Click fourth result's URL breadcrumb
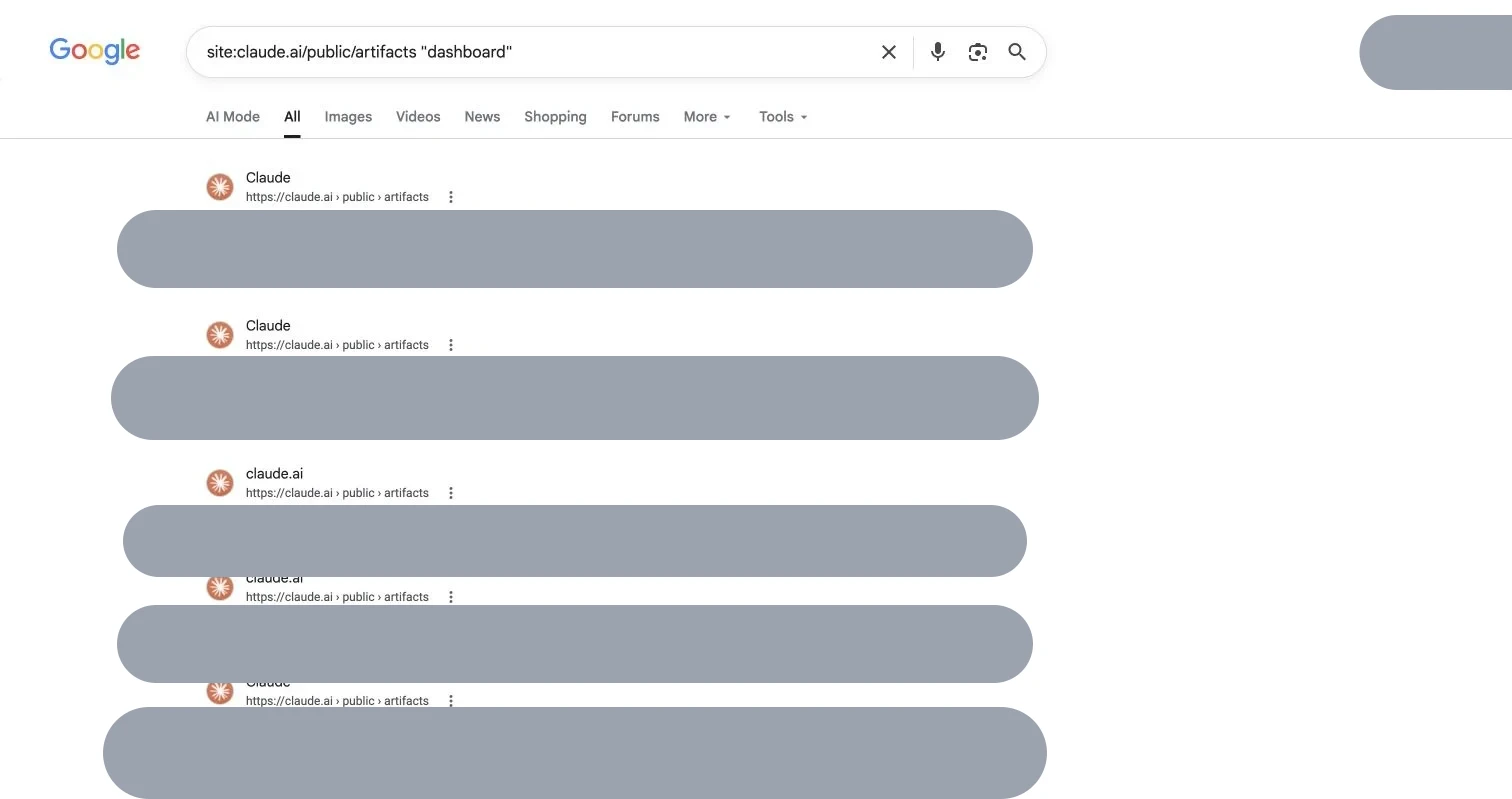 pos(337,597)
